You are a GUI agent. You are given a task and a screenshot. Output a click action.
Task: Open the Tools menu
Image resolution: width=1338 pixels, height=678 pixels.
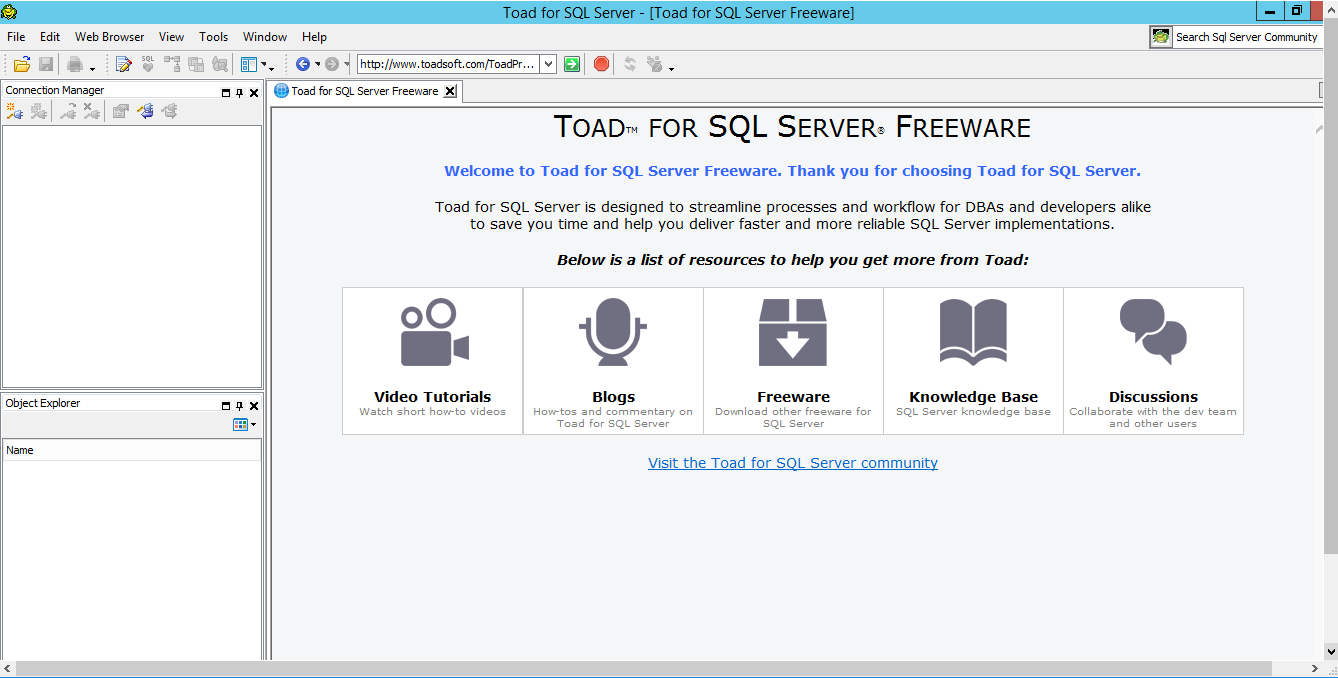coord(213,36)
